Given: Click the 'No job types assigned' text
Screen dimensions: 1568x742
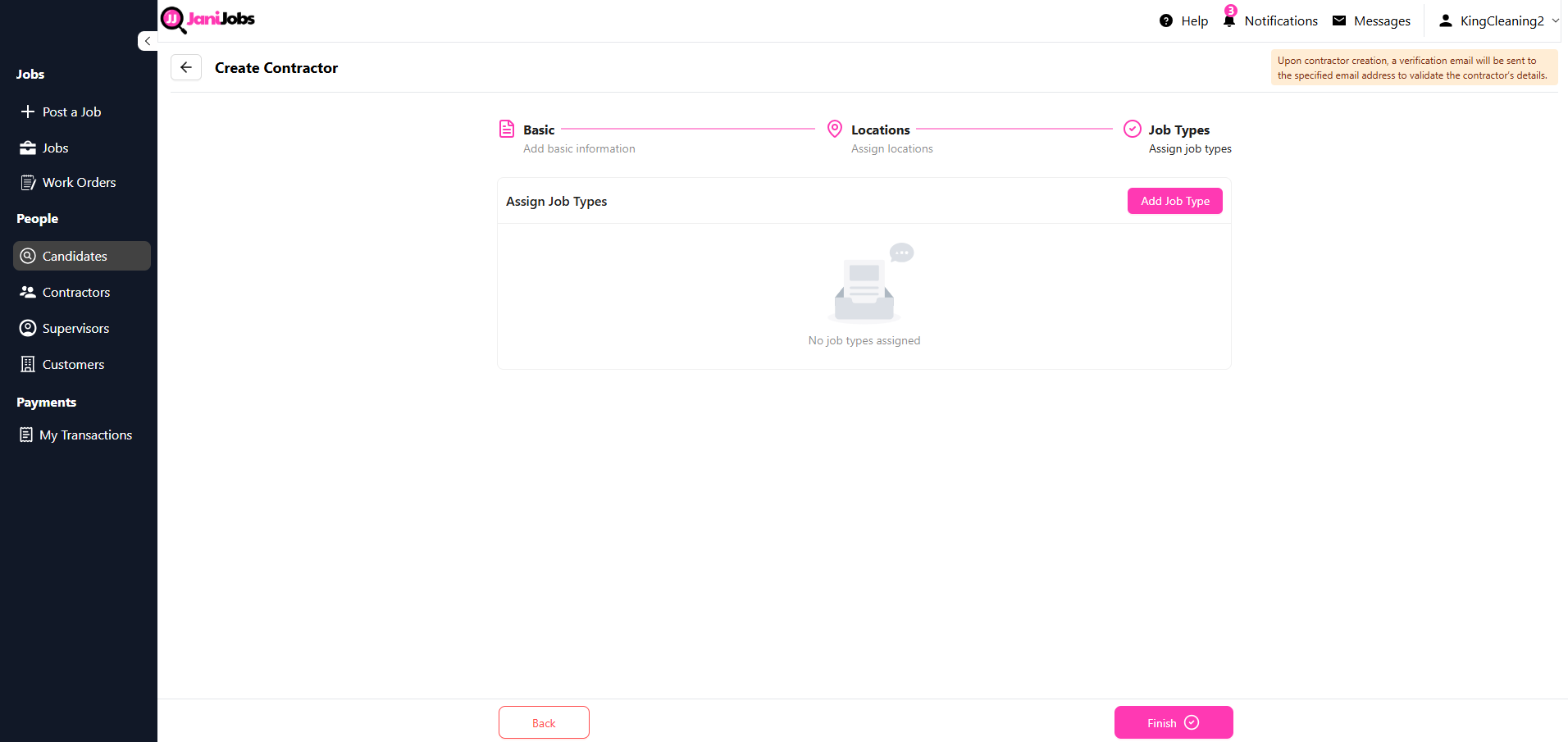Looking at the screenshot, I should [x=864, y=340].
